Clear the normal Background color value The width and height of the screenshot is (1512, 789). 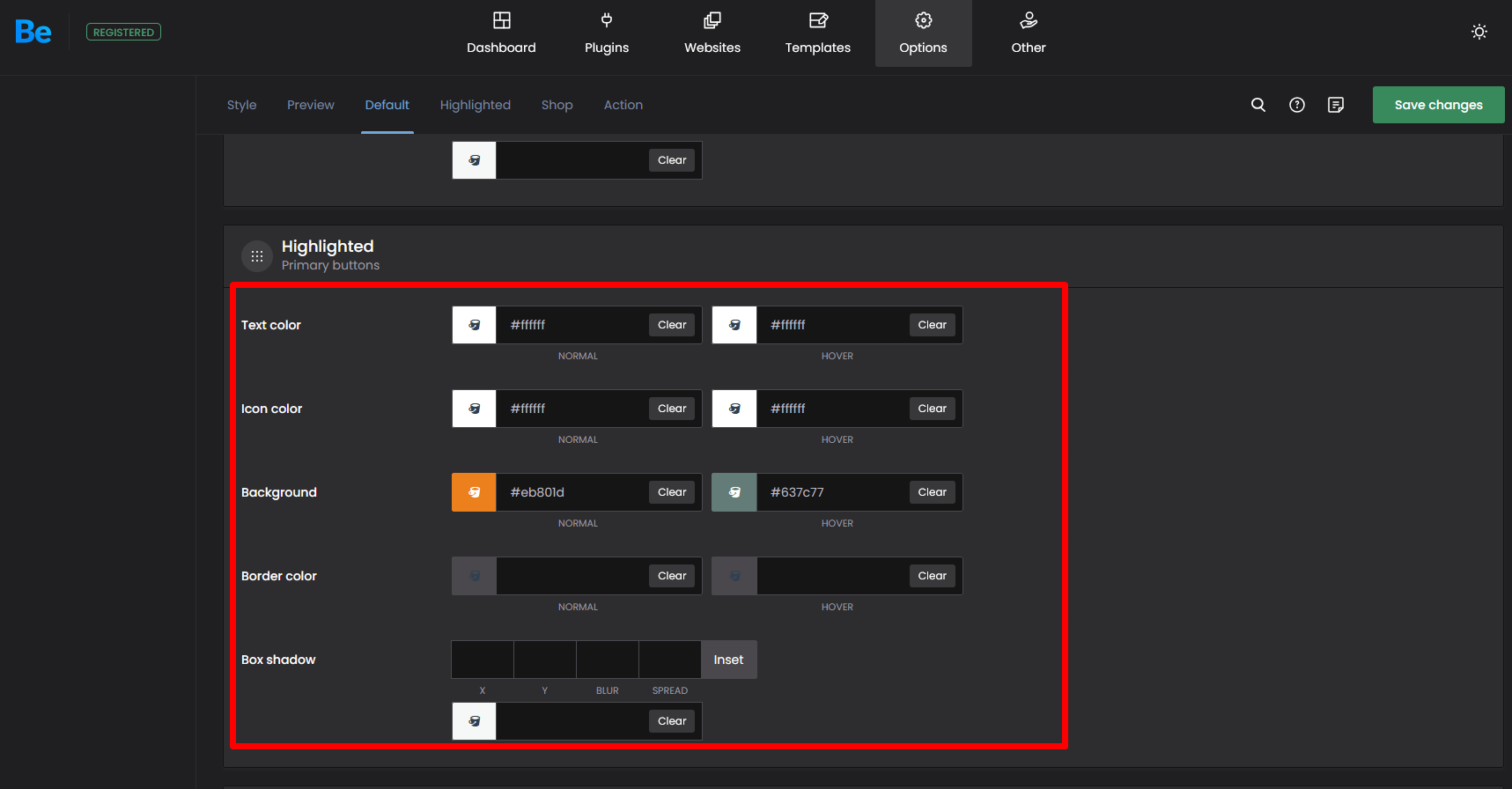coord(672,492)
